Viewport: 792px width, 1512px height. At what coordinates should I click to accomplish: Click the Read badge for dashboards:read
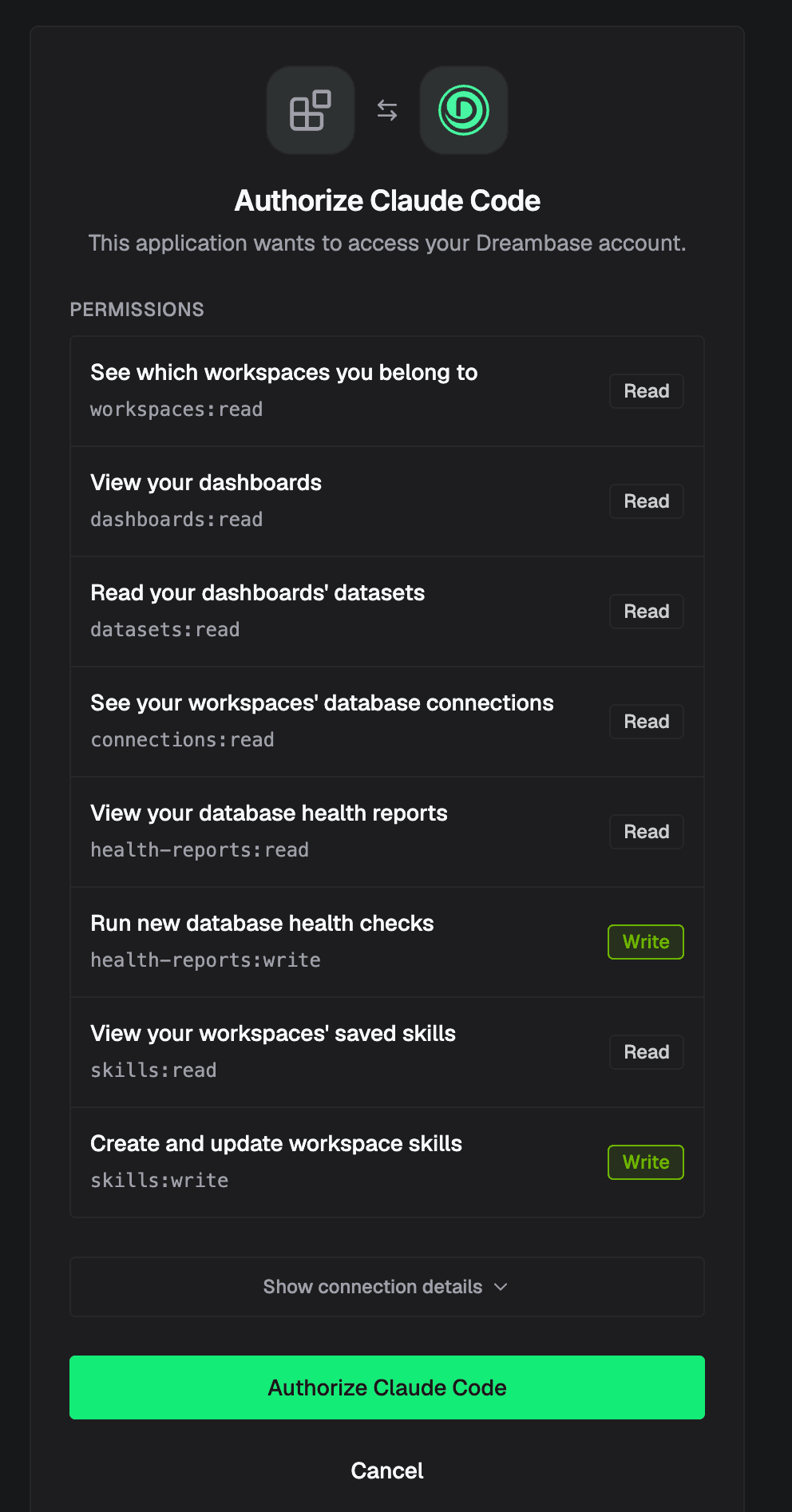coord(647,501)
